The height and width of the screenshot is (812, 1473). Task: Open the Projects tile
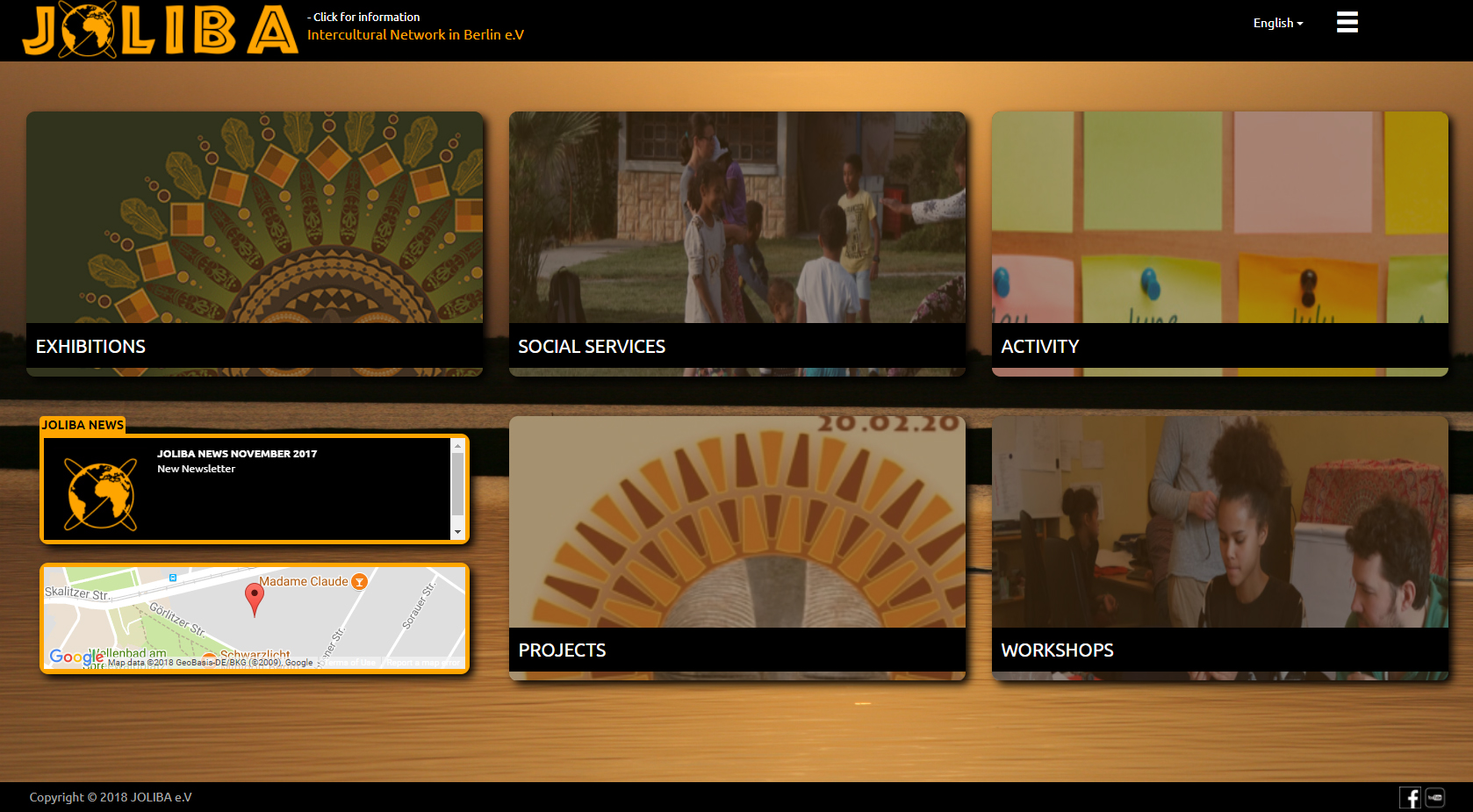click(737, 548)
